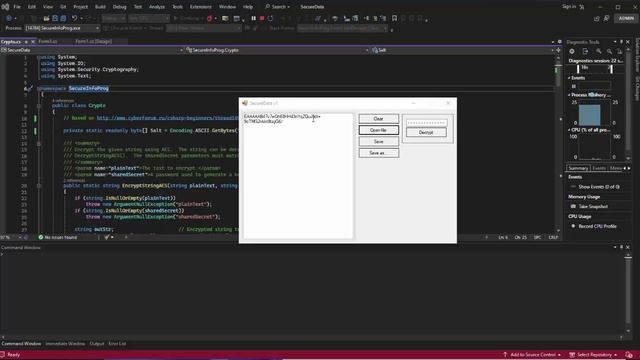The width and height of the screenshot is (640, 360).
Task: Collapse the Events graph section triangle
Action: coord(569,78)
